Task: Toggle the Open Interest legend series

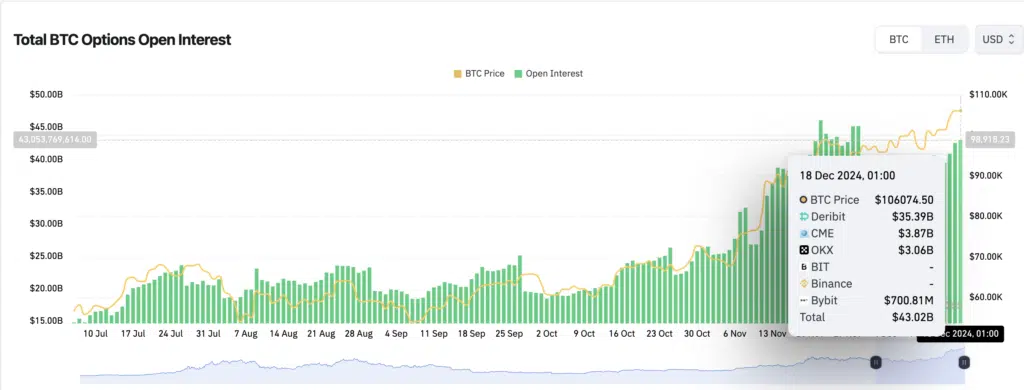Action: tap(549, 74)
